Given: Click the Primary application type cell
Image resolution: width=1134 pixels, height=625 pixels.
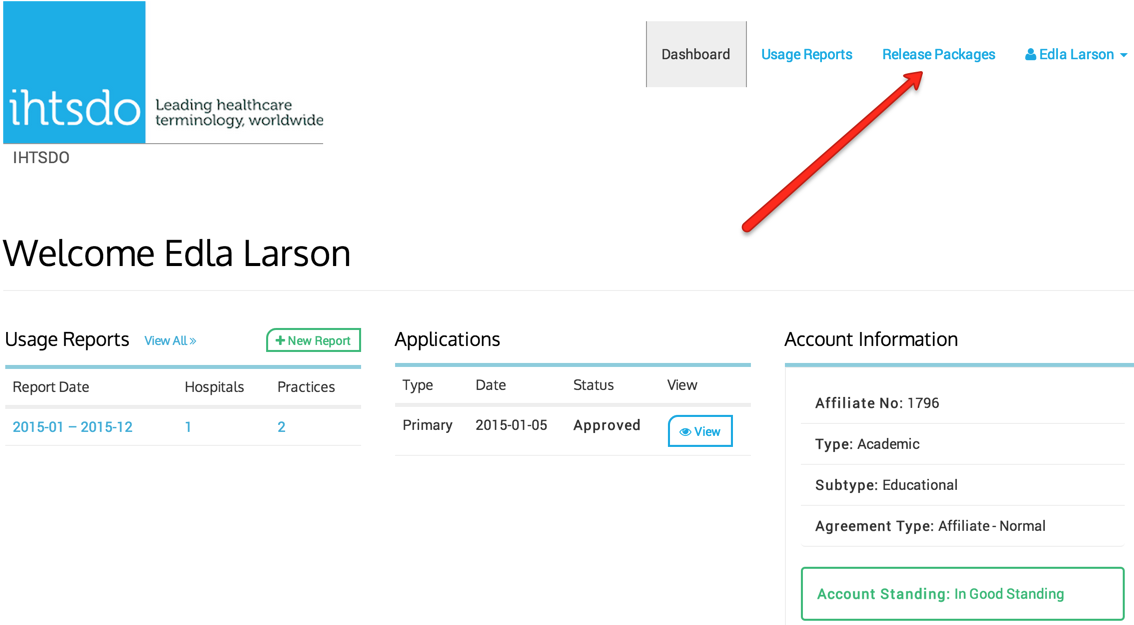Looking at the screenshot, I should (427, 425).
